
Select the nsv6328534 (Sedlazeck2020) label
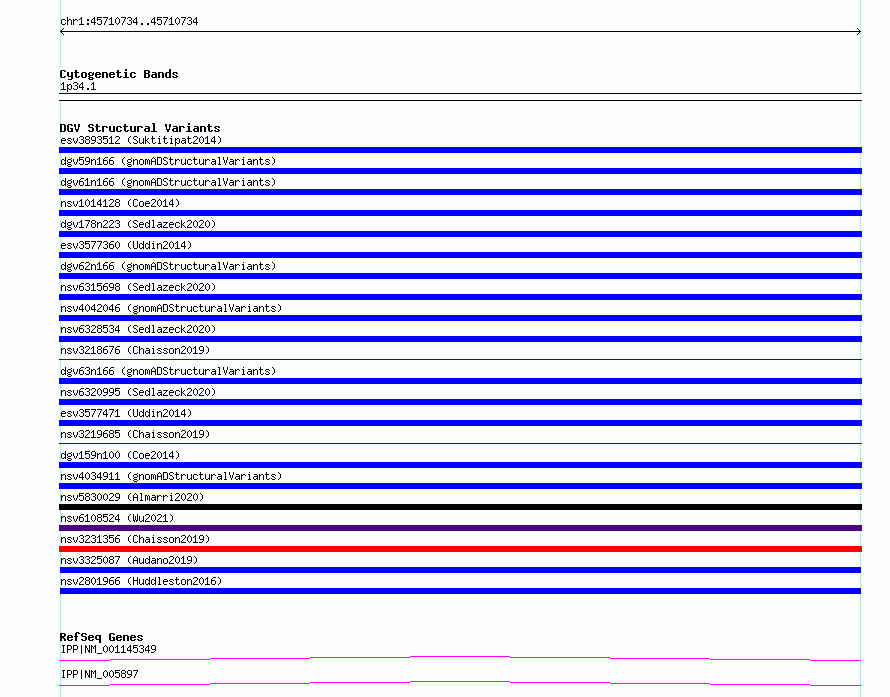coord(138,329)
